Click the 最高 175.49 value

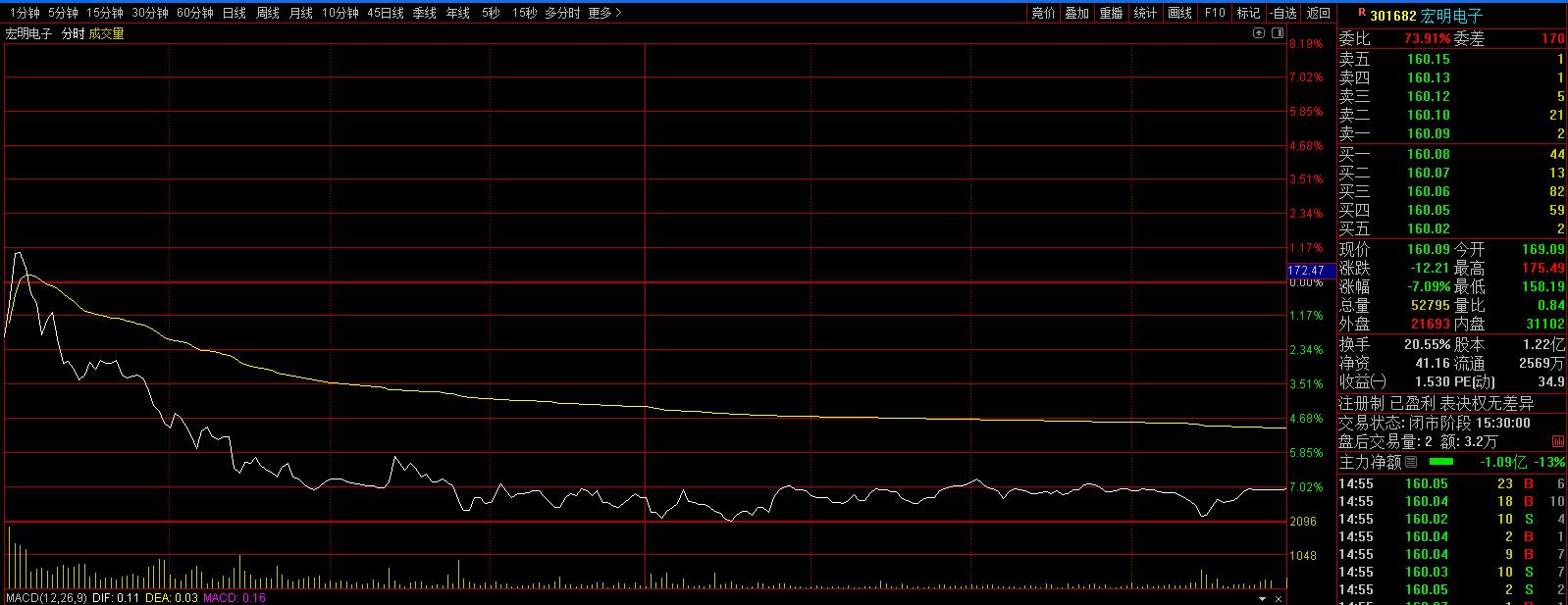(x=1543, y=268)
